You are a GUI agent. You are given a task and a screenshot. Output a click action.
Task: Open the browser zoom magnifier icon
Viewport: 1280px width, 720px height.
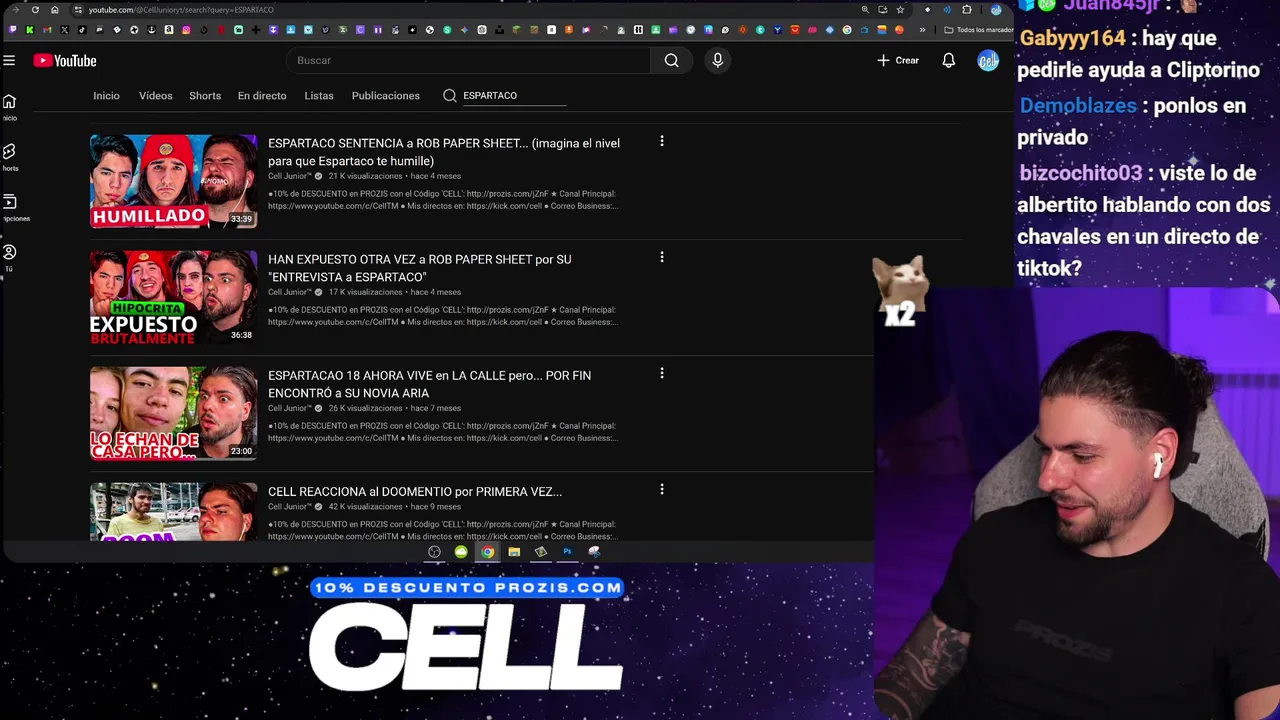[x=865, y=10]
